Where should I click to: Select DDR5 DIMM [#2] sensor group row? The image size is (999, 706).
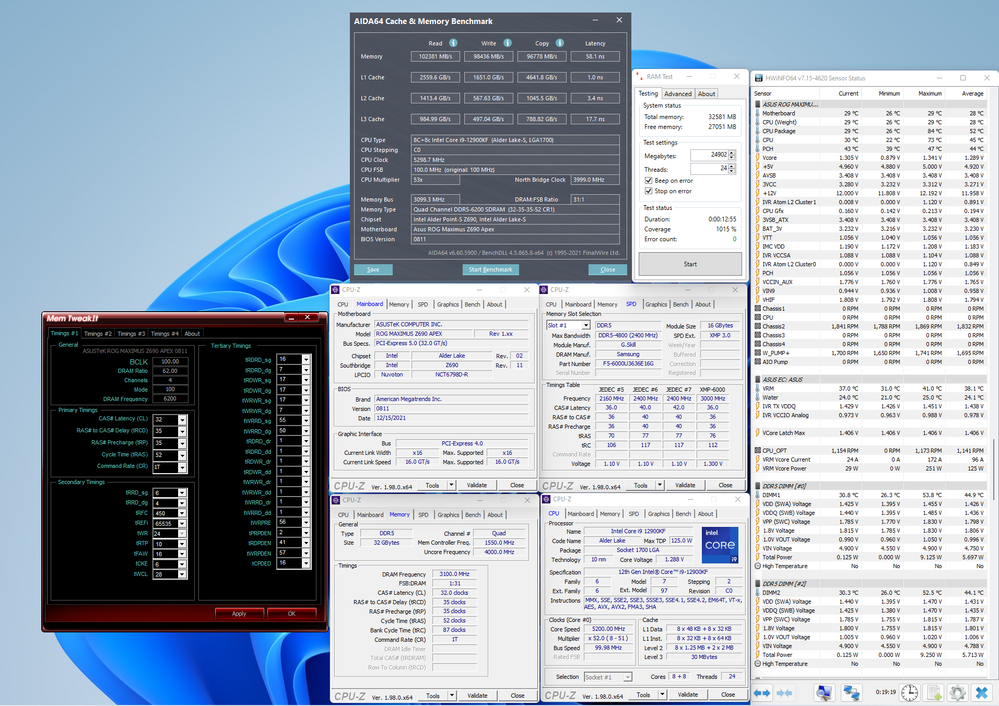(x=870, y=584)
